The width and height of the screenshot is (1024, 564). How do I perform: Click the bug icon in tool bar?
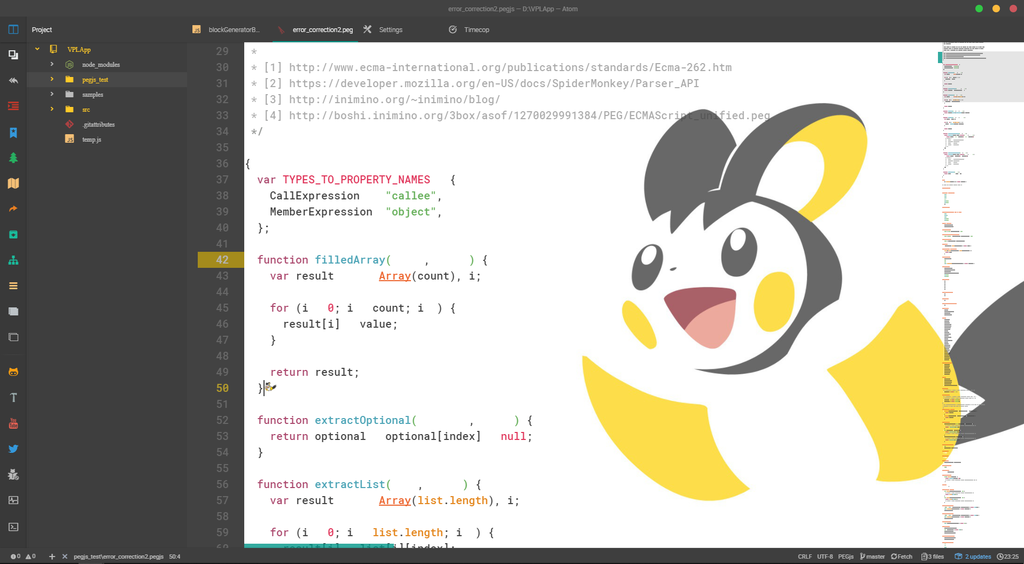click(13, 475)
